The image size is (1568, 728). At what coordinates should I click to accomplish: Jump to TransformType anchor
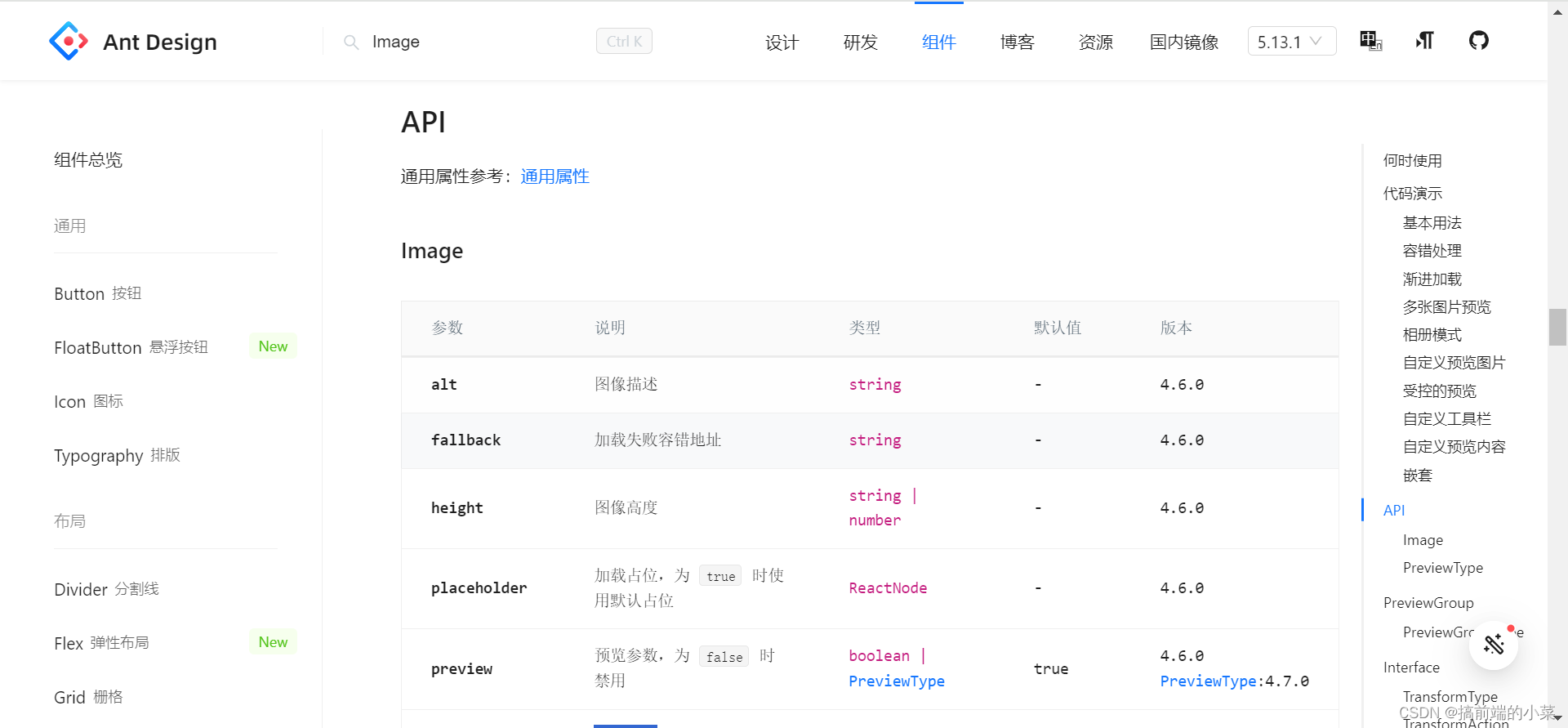coord(1450,697)
